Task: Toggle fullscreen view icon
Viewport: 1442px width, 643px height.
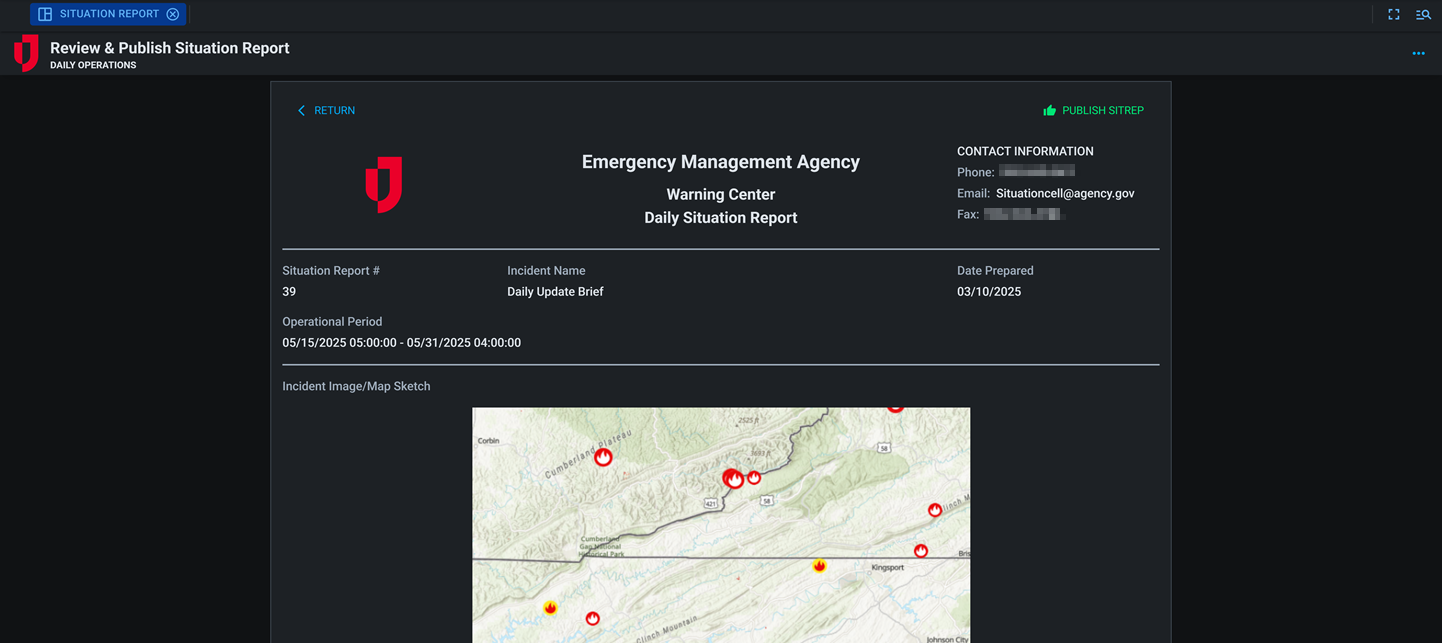Action: pyautogui.click(x=1393, y=14)
